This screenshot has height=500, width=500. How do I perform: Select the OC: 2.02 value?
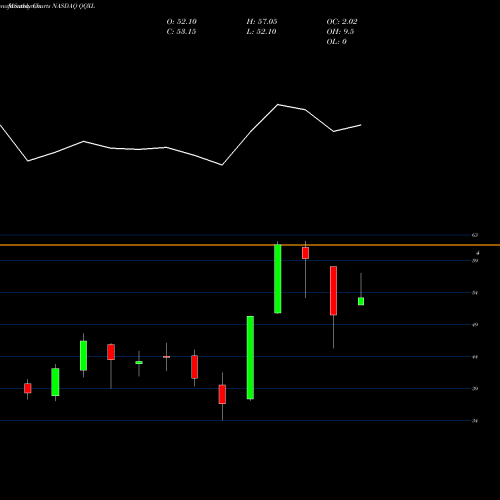point(342,21)
